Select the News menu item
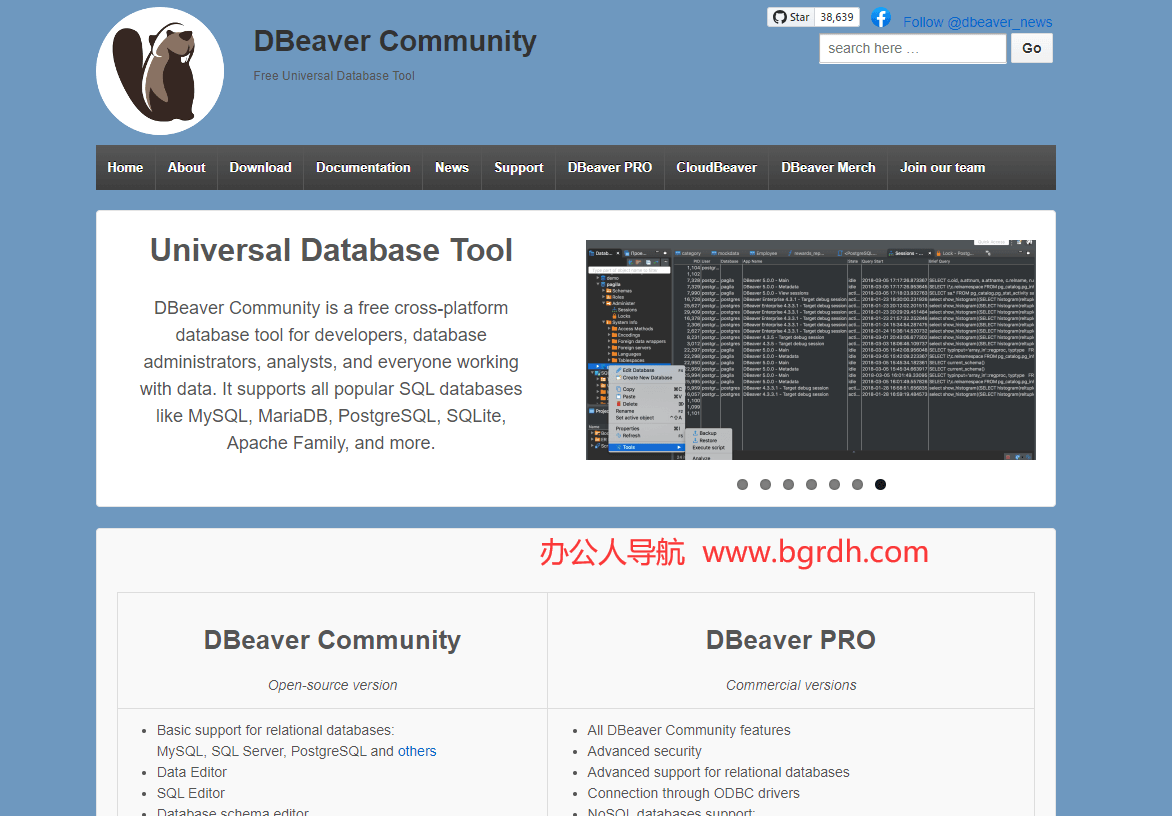Screen dimensions: 1172x816 452,168
